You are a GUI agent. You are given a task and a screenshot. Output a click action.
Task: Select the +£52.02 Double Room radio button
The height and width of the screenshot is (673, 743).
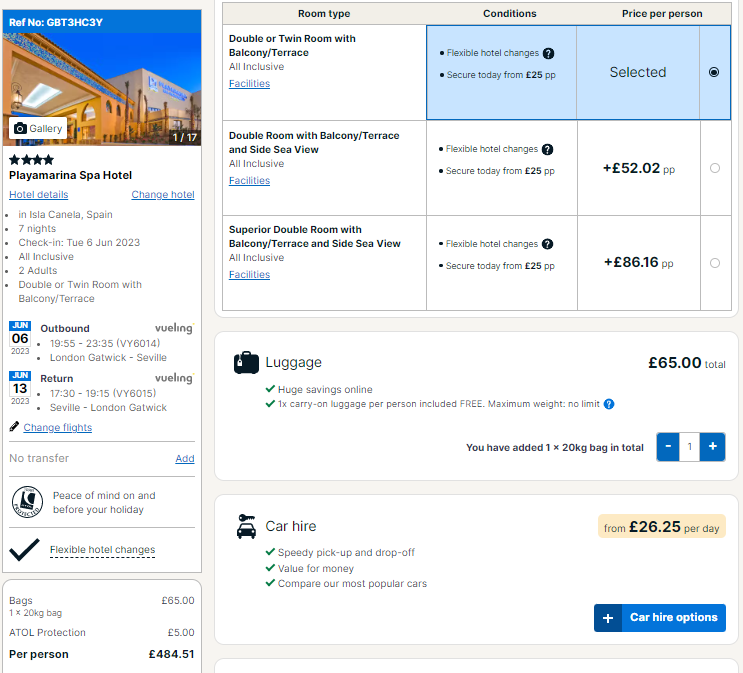[715, 168]
